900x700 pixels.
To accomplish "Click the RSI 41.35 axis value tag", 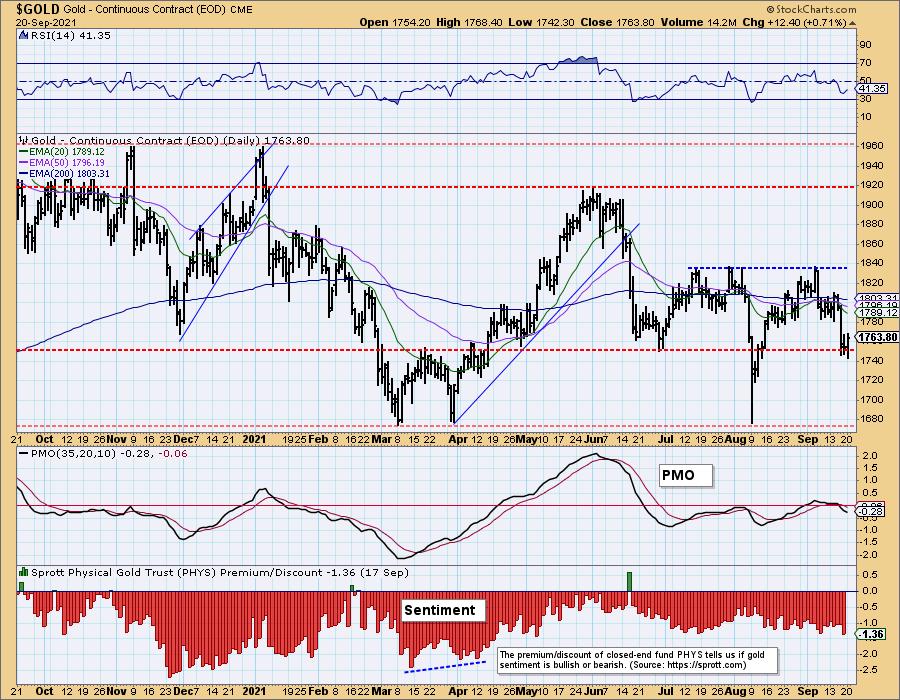I will pos(872,88).
